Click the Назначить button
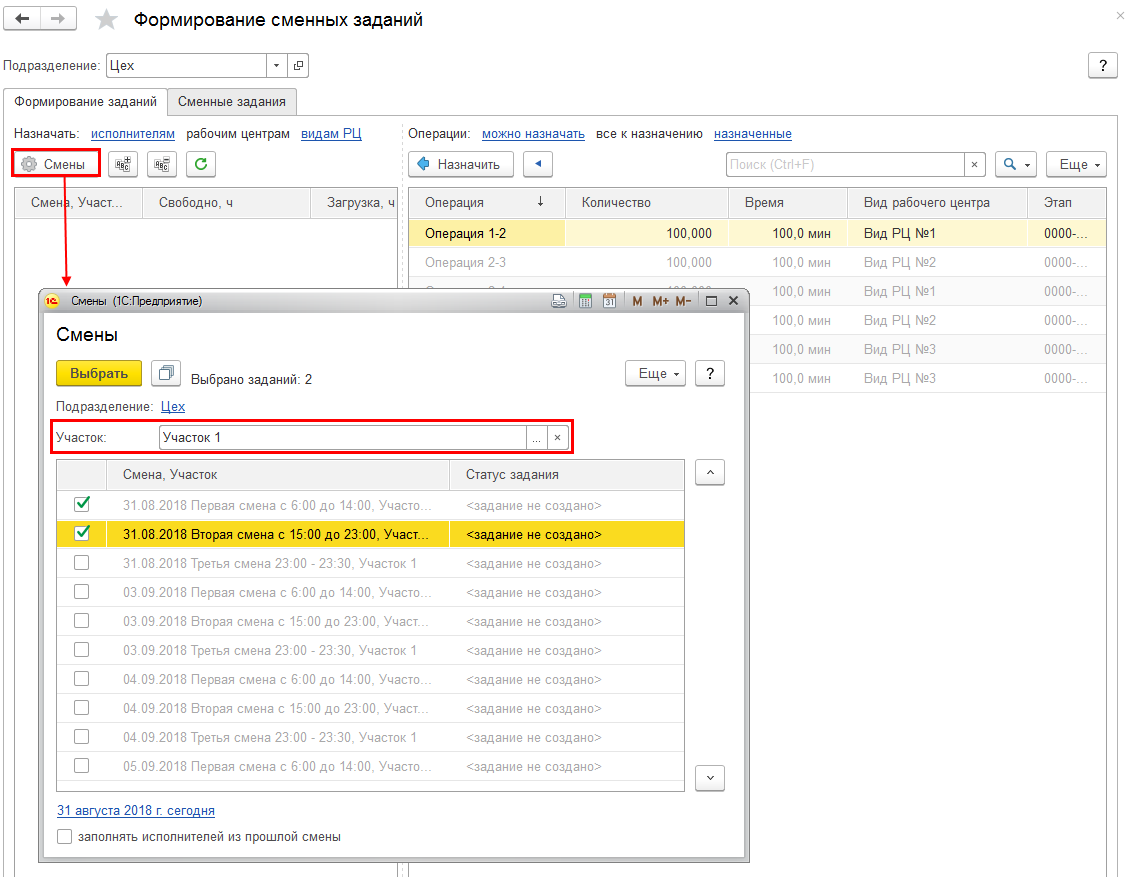Image resolution: width=1129 pixels, height=877 pixels. coord(461,164)
